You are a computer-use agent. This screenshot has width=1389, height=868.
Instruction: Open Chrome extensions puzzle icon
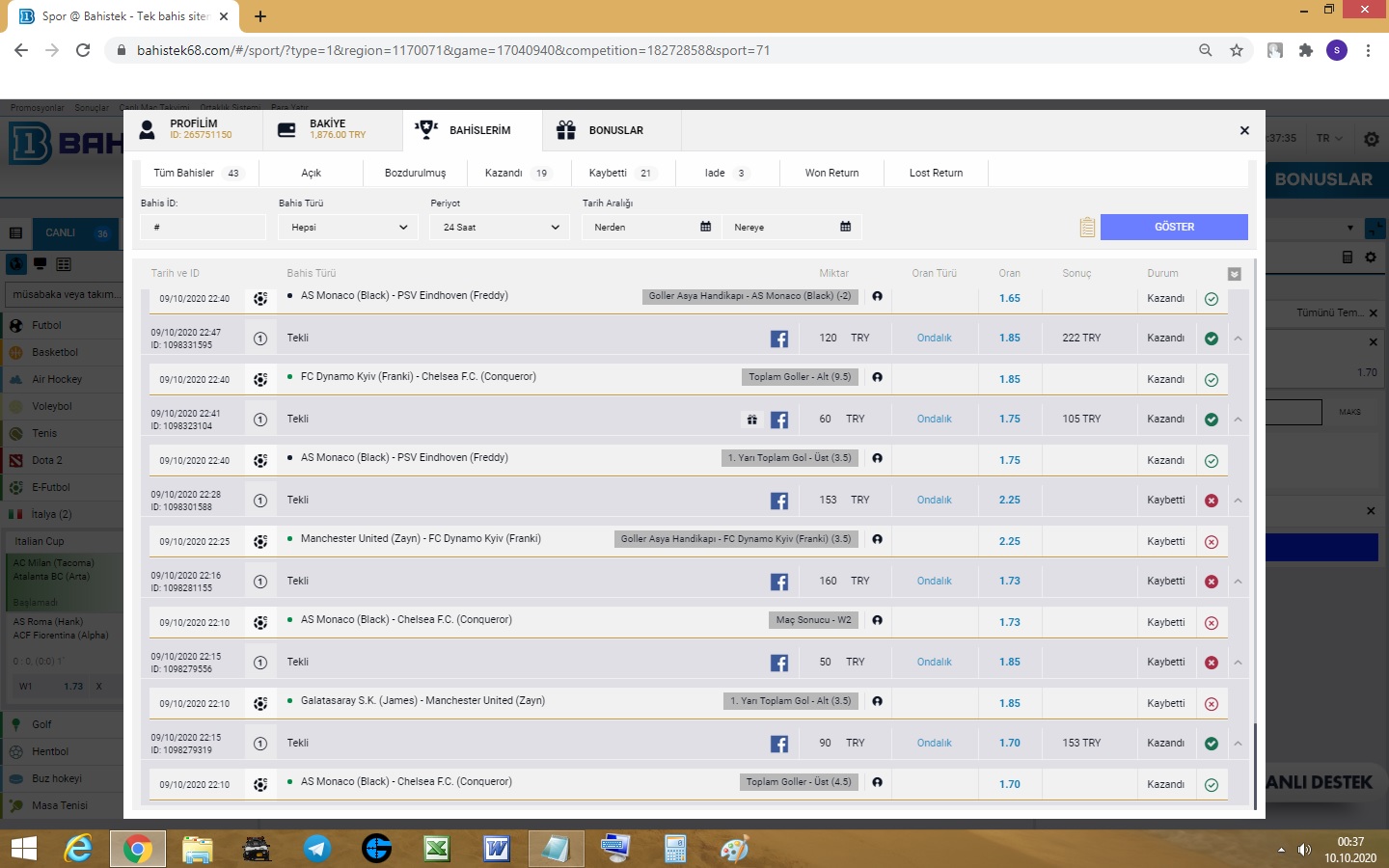[1306, 50]
